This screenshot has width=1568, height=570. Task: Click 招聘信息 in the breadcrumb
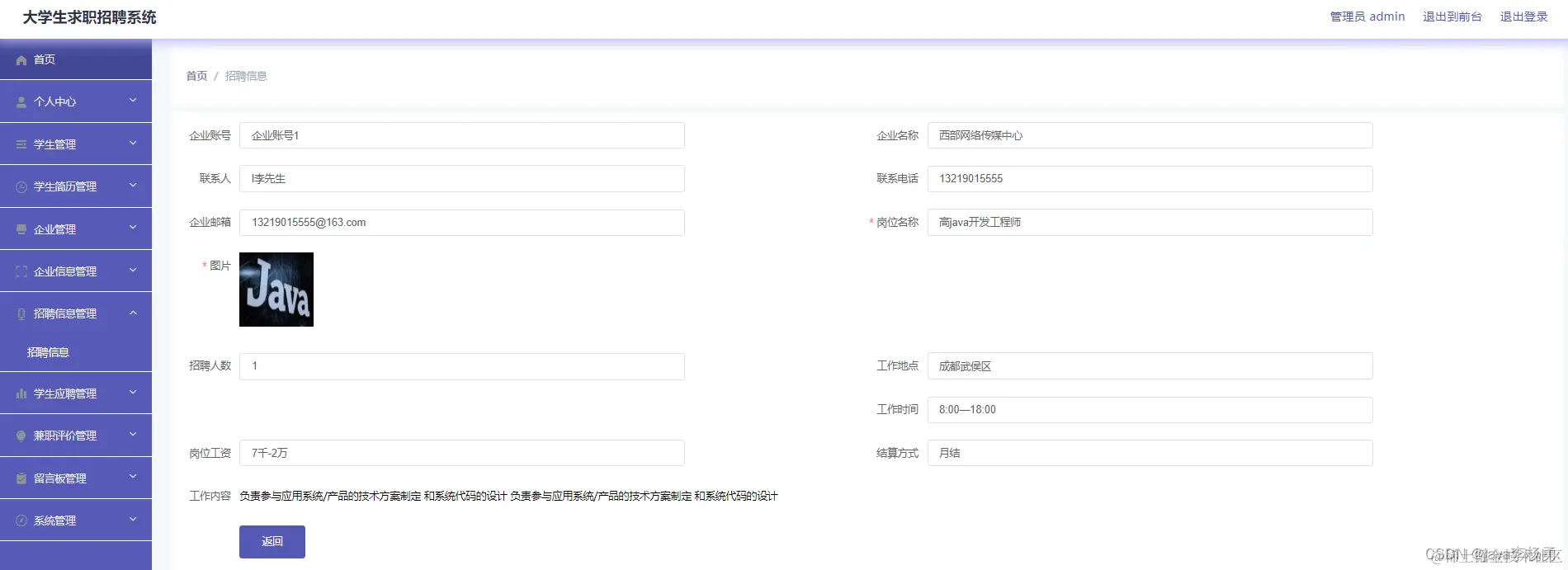[x=246, y=76]
